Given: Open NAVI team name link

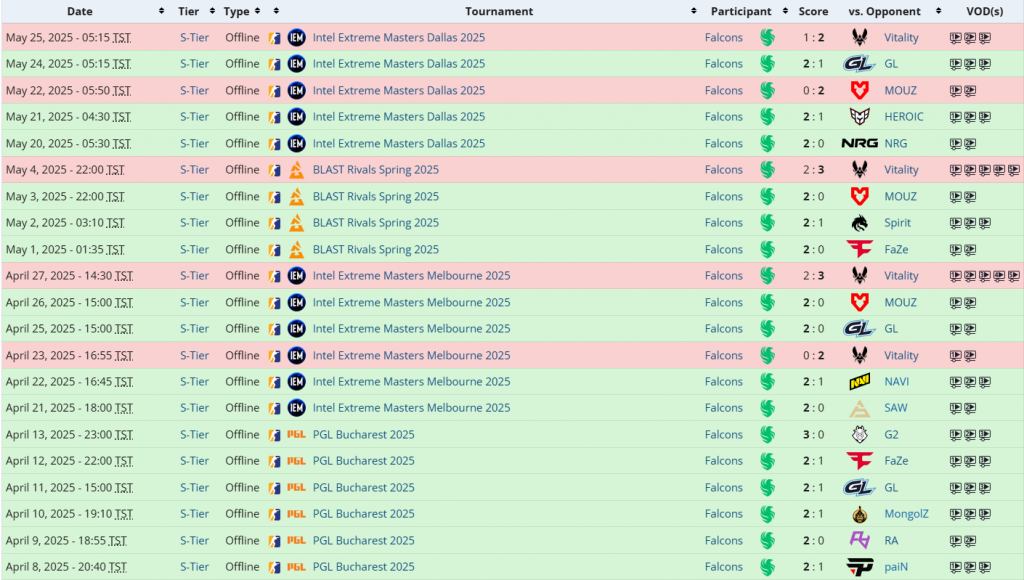Looking at the screenshot, I should [897, 381].
